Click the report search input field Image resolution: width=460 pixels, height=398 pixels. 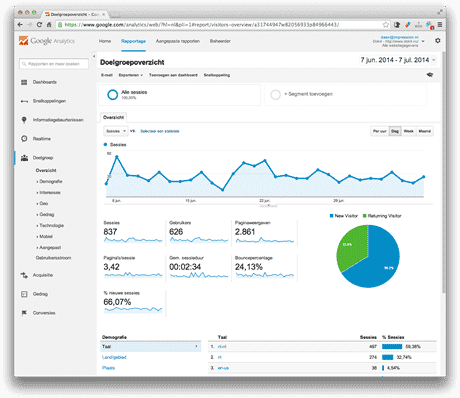54,64
